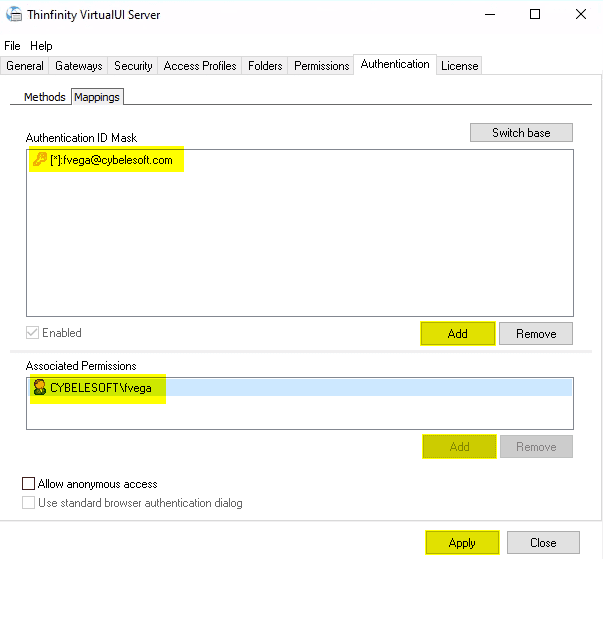This screenshot has width=603, height=626.
Task: Toggle Use standard browser authentication dialog
Action: pos(28,503)
